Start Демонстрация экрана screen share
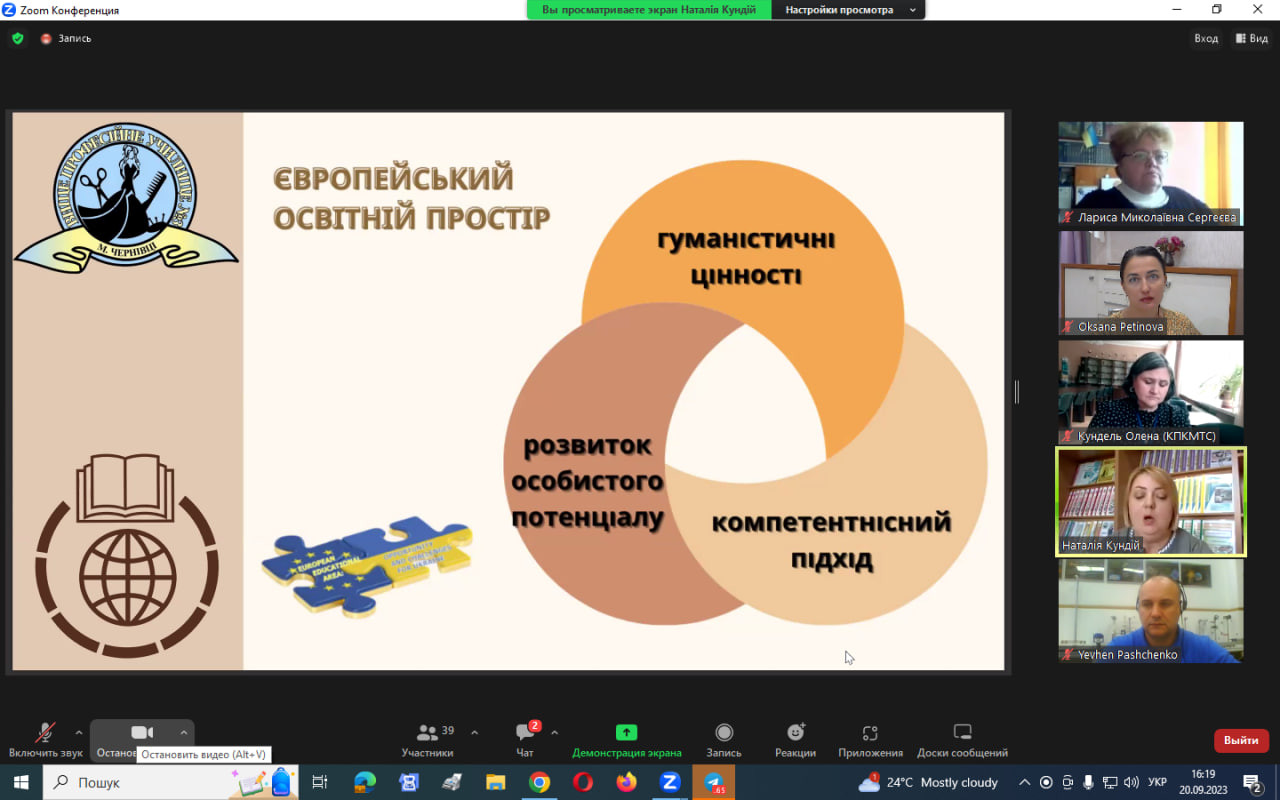The width and height of the screenshot is (1280, 800). click(627, 740)
